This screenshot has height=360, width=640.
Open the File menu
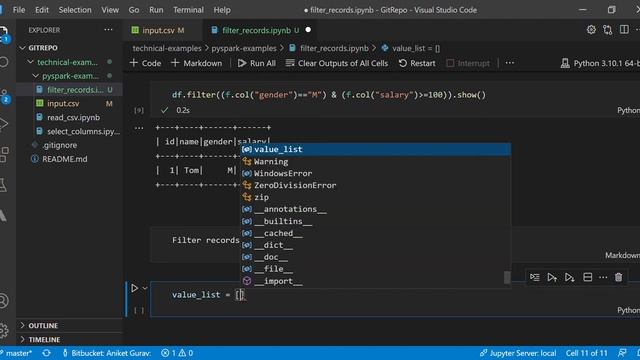point(19,10)
